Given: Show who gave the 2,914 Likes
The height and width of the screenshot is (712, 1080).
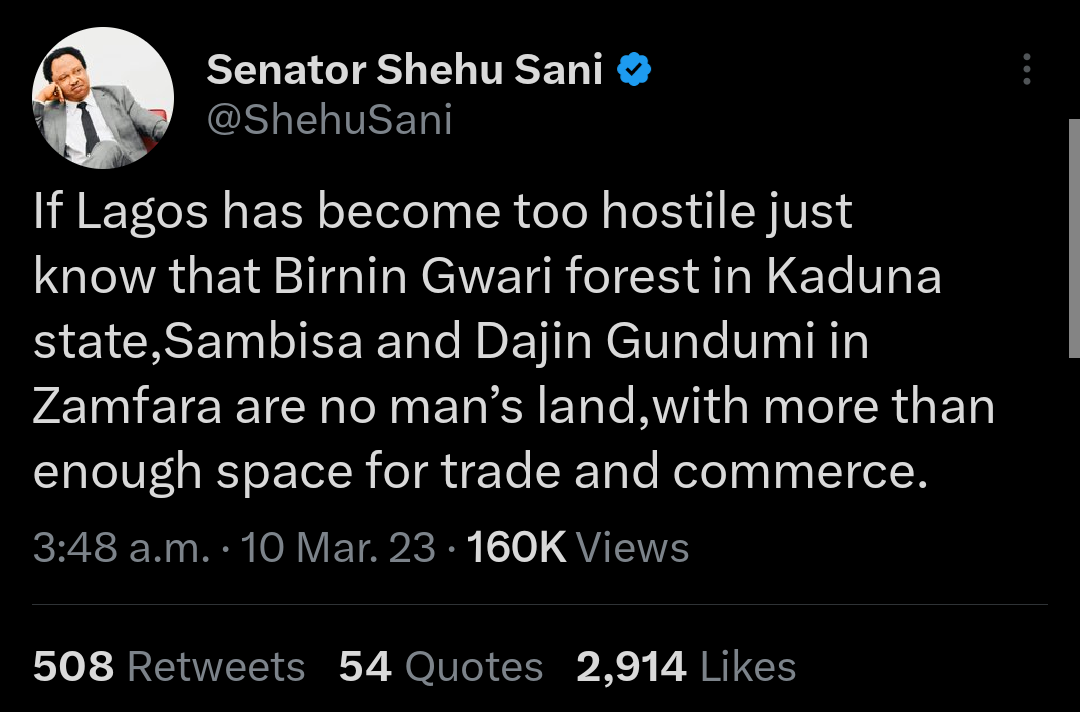Looking at the screenshot, I should (x=685, y=667).
